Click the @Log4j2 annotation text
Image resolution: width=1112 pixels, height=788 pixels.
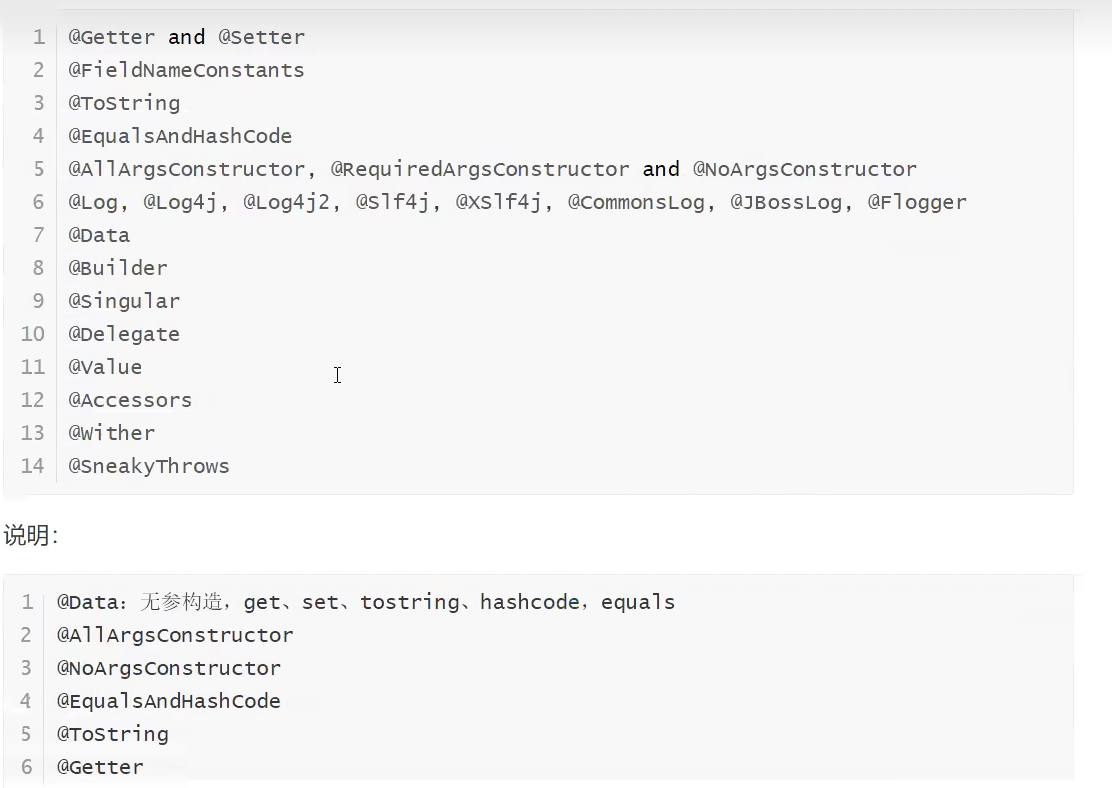[292, 202]
